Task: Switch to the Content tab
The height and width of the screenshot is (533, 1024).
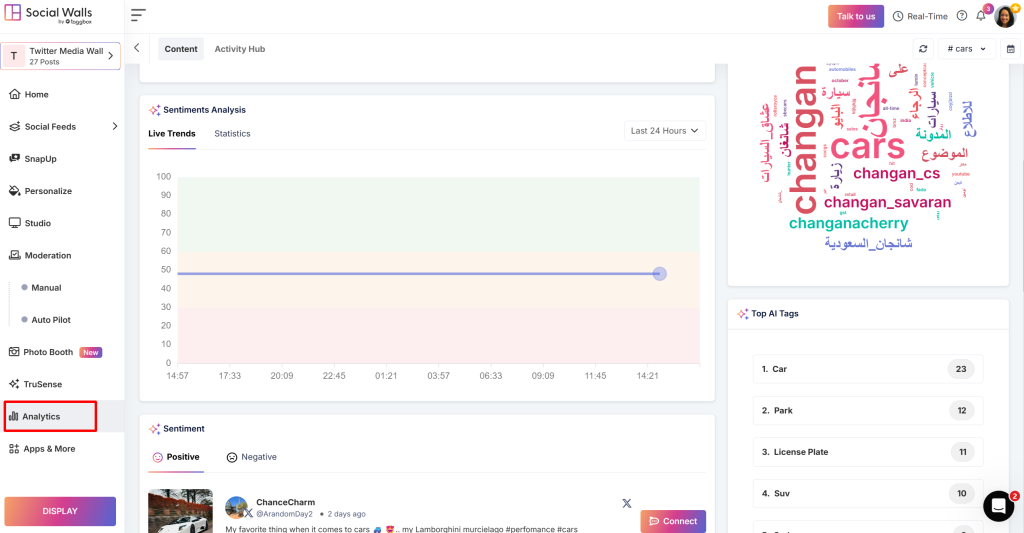Action: pos(181,49)
